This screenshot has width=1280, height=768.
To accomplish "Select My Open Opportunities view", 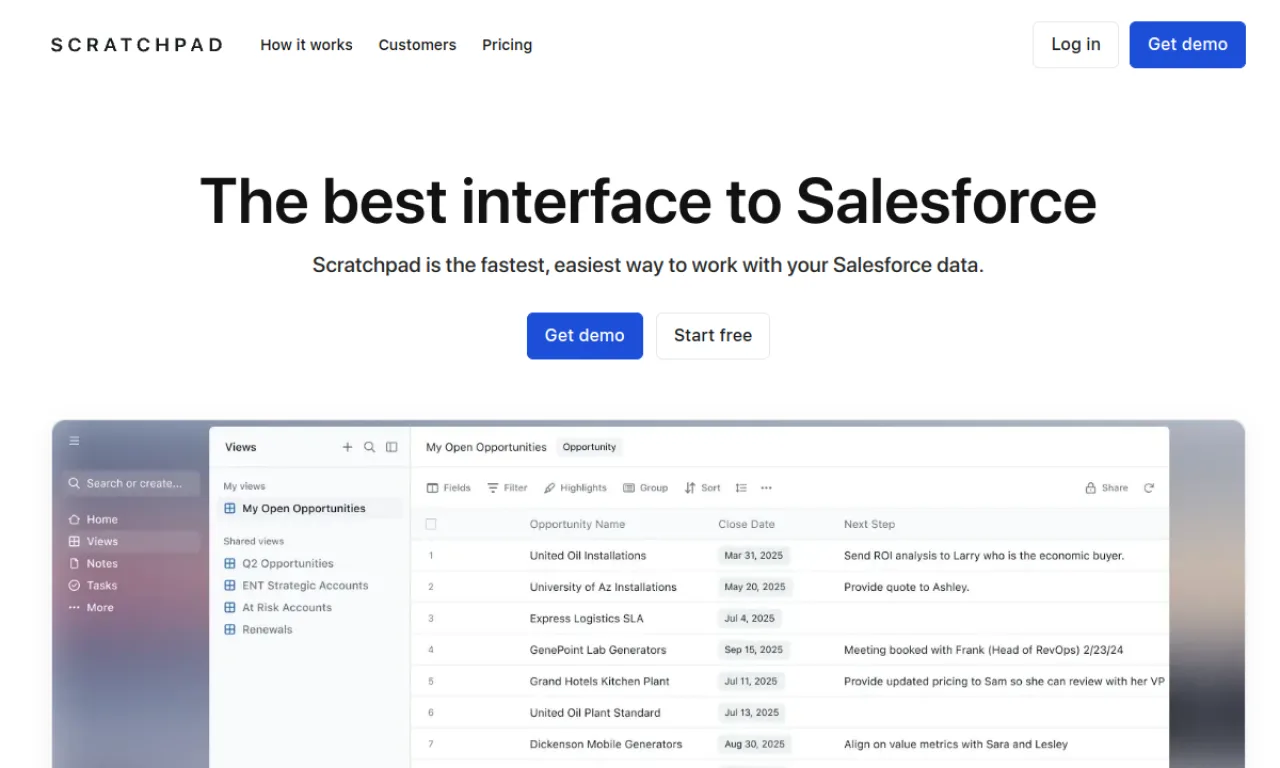I will (x=311, y=508).
